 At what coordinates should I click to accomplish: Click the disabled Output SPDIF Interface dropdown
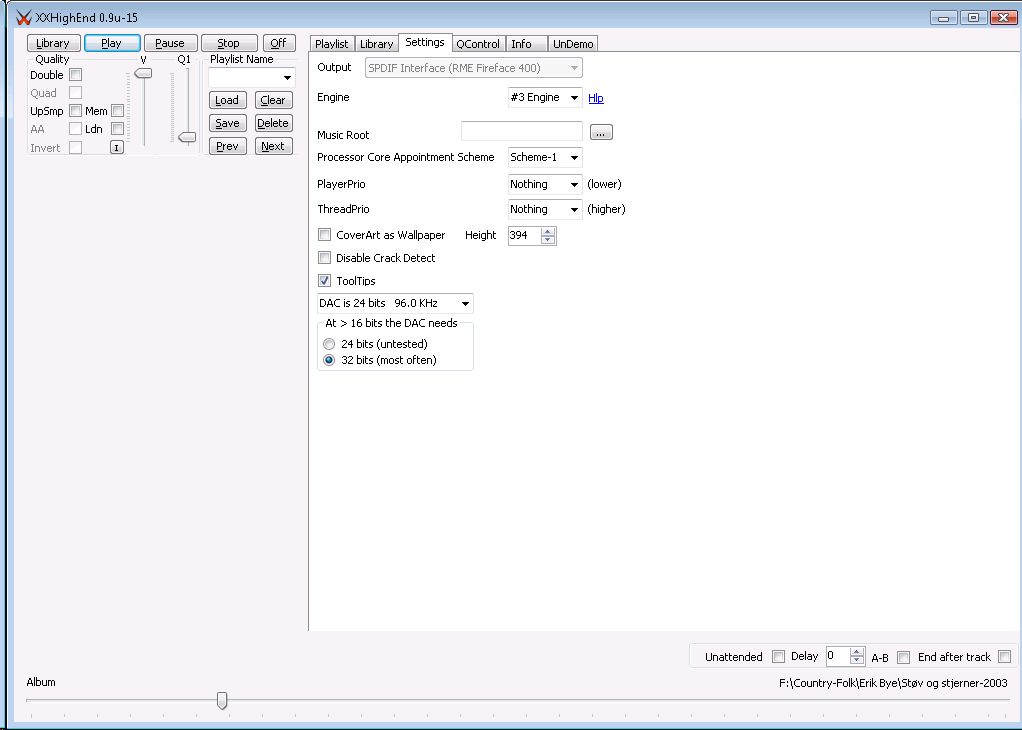474,68
